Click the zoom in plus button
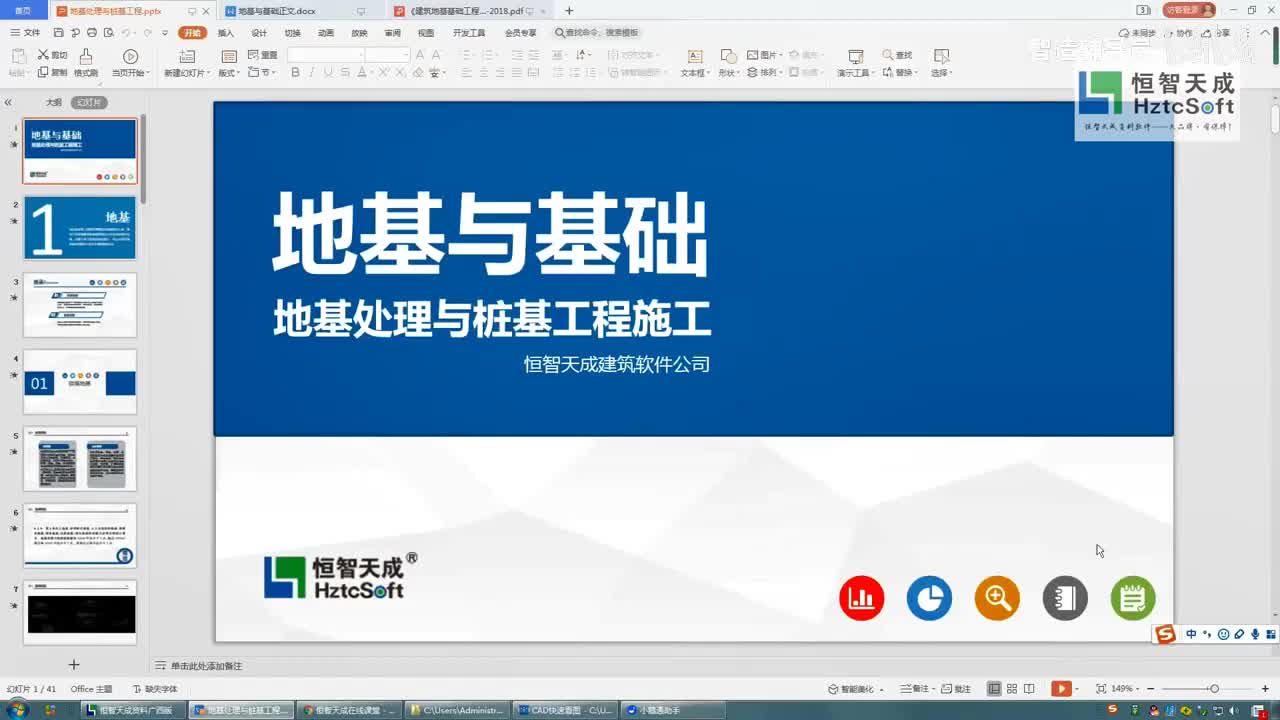This screenshot has height=720, width=1280. click(x=1266, y=689)
